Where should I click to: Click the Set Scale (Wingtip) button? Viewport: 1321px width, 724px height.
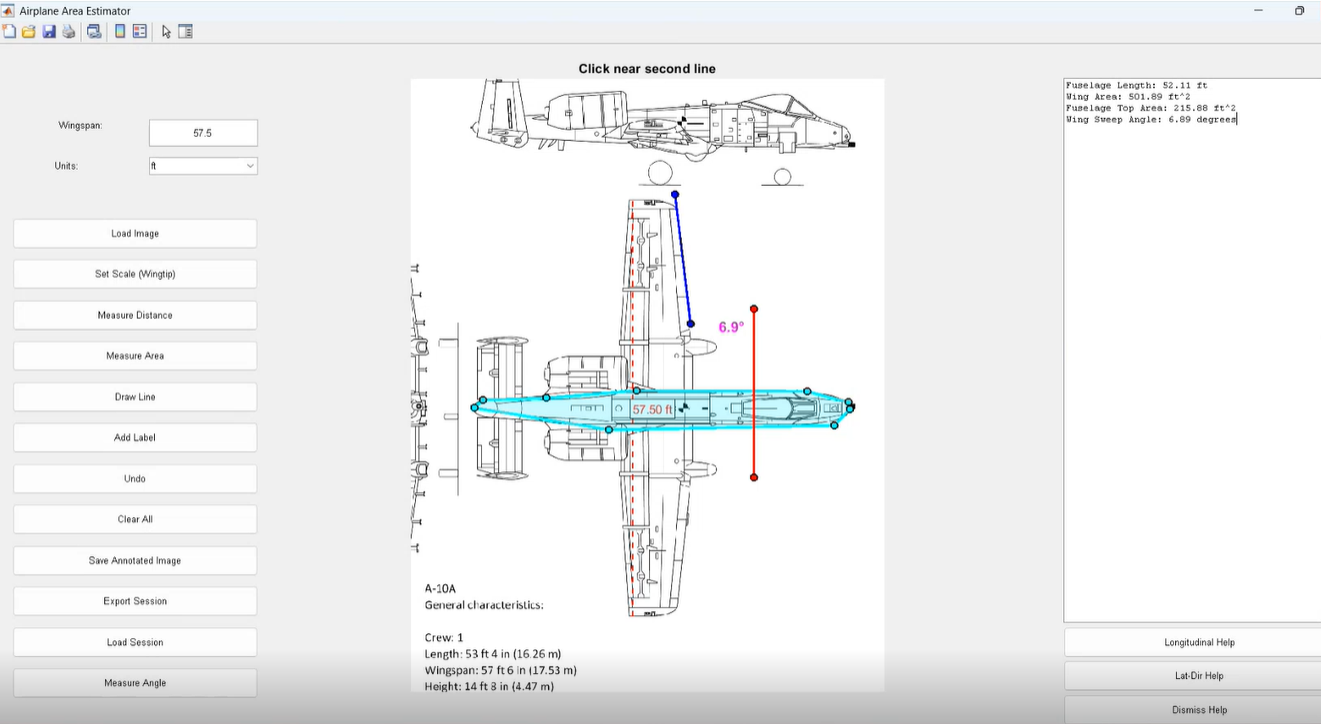point(135,274)
